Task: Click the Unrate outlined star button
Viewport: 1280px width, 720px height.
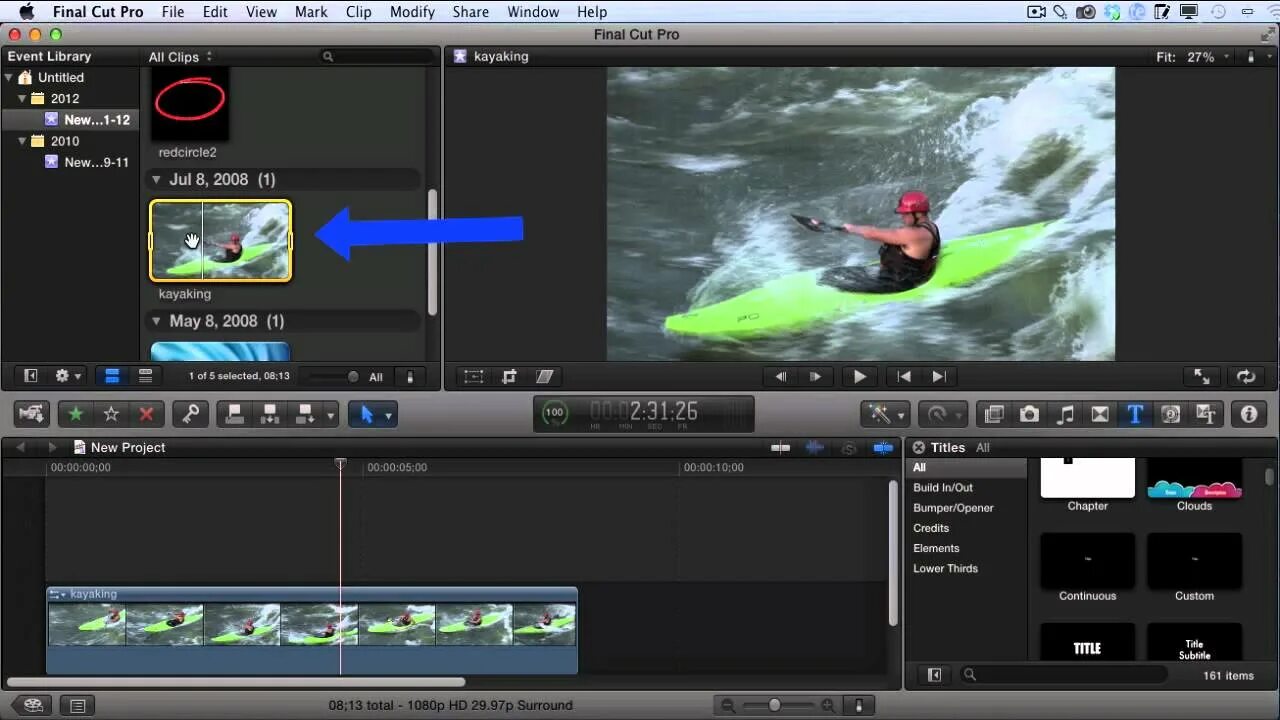Action: click(x=111, y=414)
